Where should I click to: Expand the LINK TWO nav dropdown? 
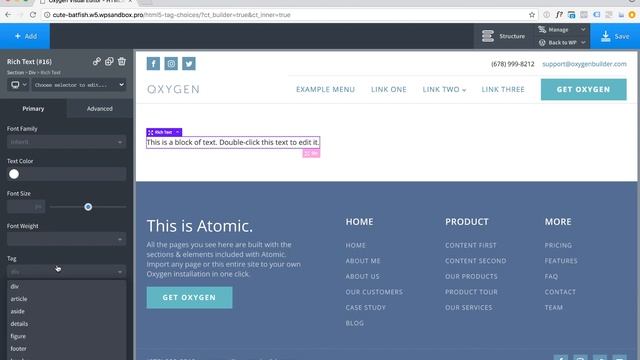tap(444, 89)
